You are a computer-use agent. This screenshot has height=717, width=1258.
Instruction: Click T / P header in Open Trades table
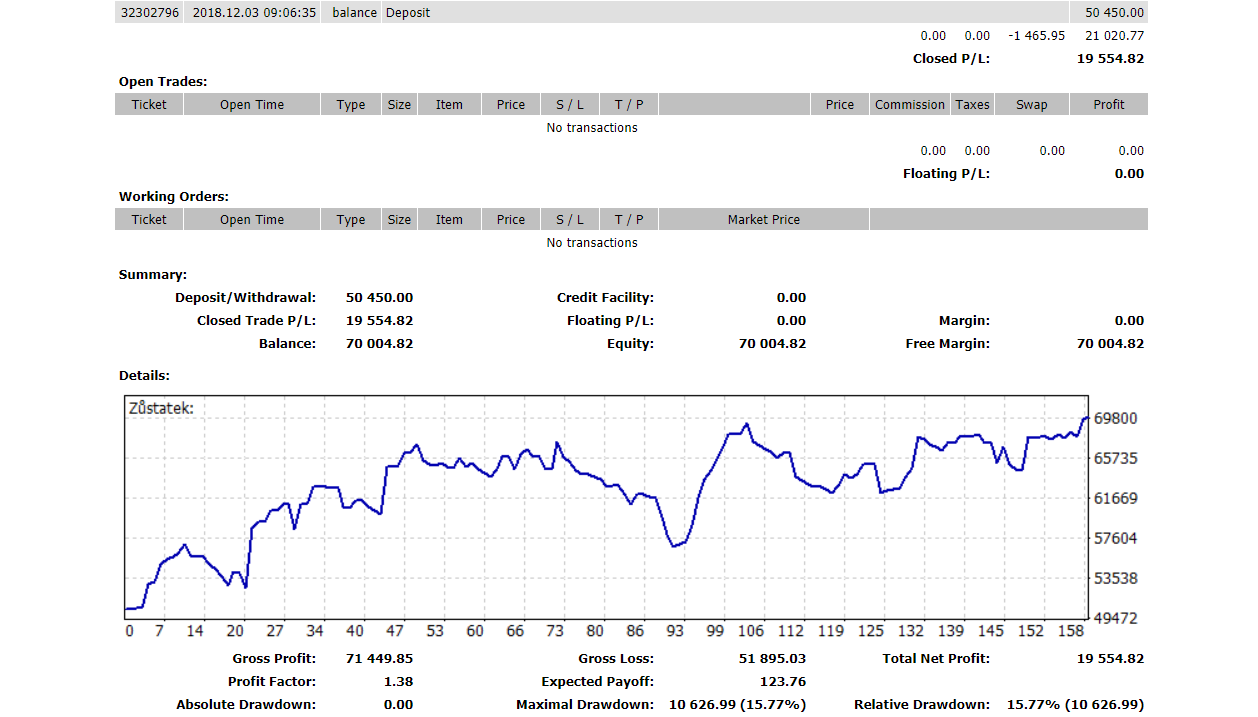coord(629,104)
